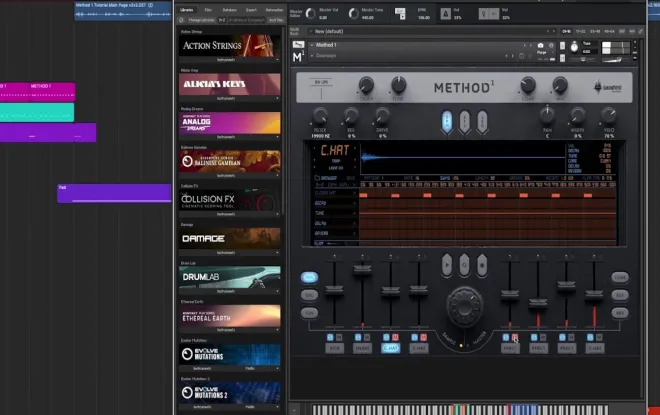Unmute the fourth channel next to C.HAT

pos(423,337)
